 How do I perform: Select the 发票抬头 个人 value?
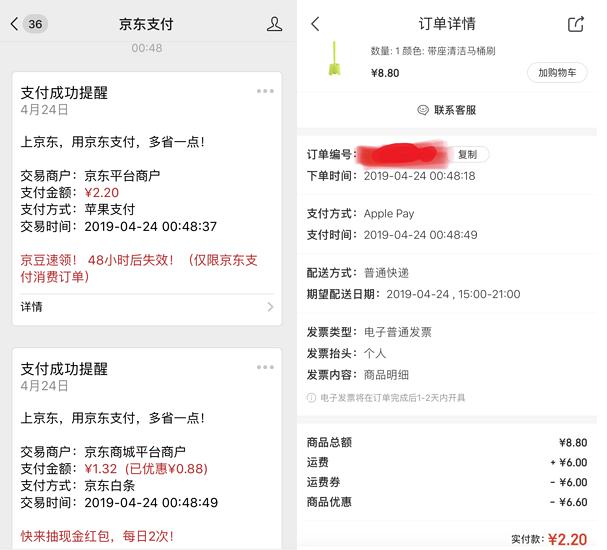coord(375,353)
